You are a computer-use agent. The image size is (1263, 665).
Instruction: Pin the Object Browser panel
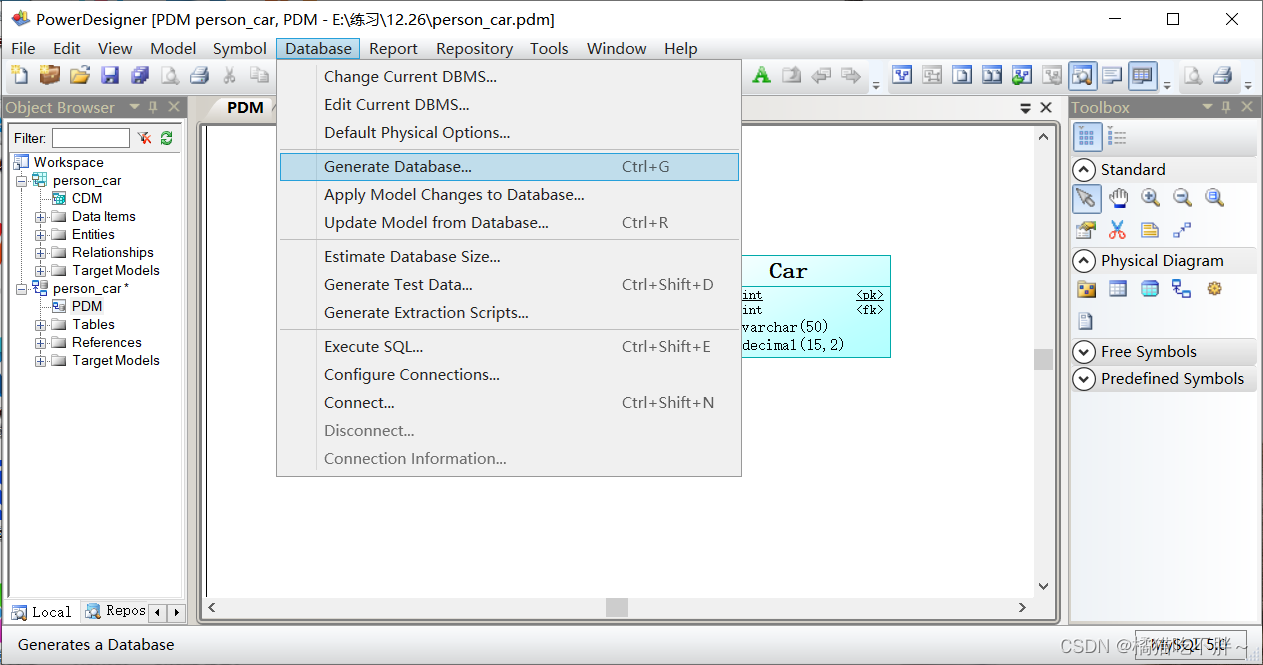[153, 107]
